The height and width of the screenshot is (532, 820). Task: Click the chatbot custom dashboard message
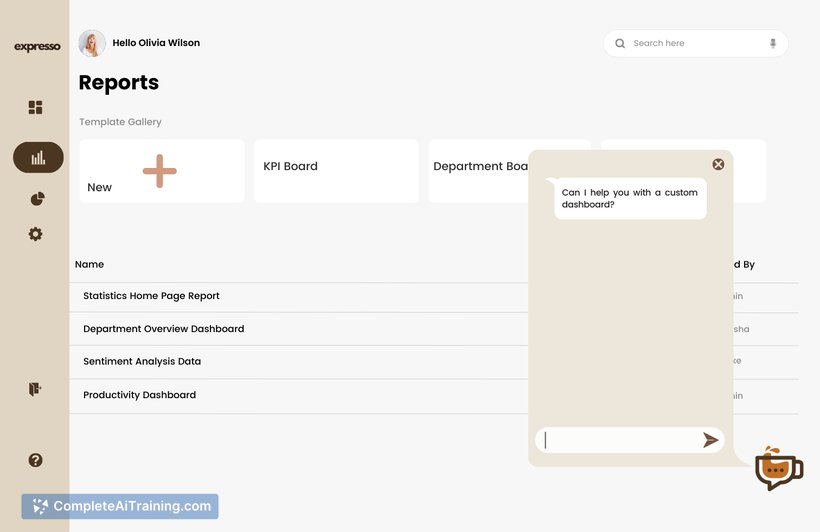coord(630,198)
